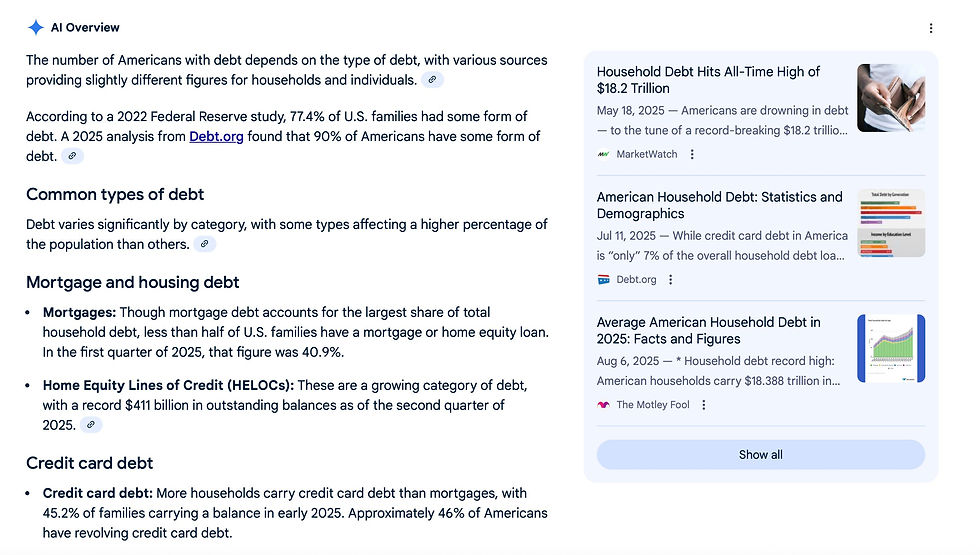Click the Debt.org favicon in the sources
The image size is (980, 555).
pyautogui.click(x=604, y=280)
